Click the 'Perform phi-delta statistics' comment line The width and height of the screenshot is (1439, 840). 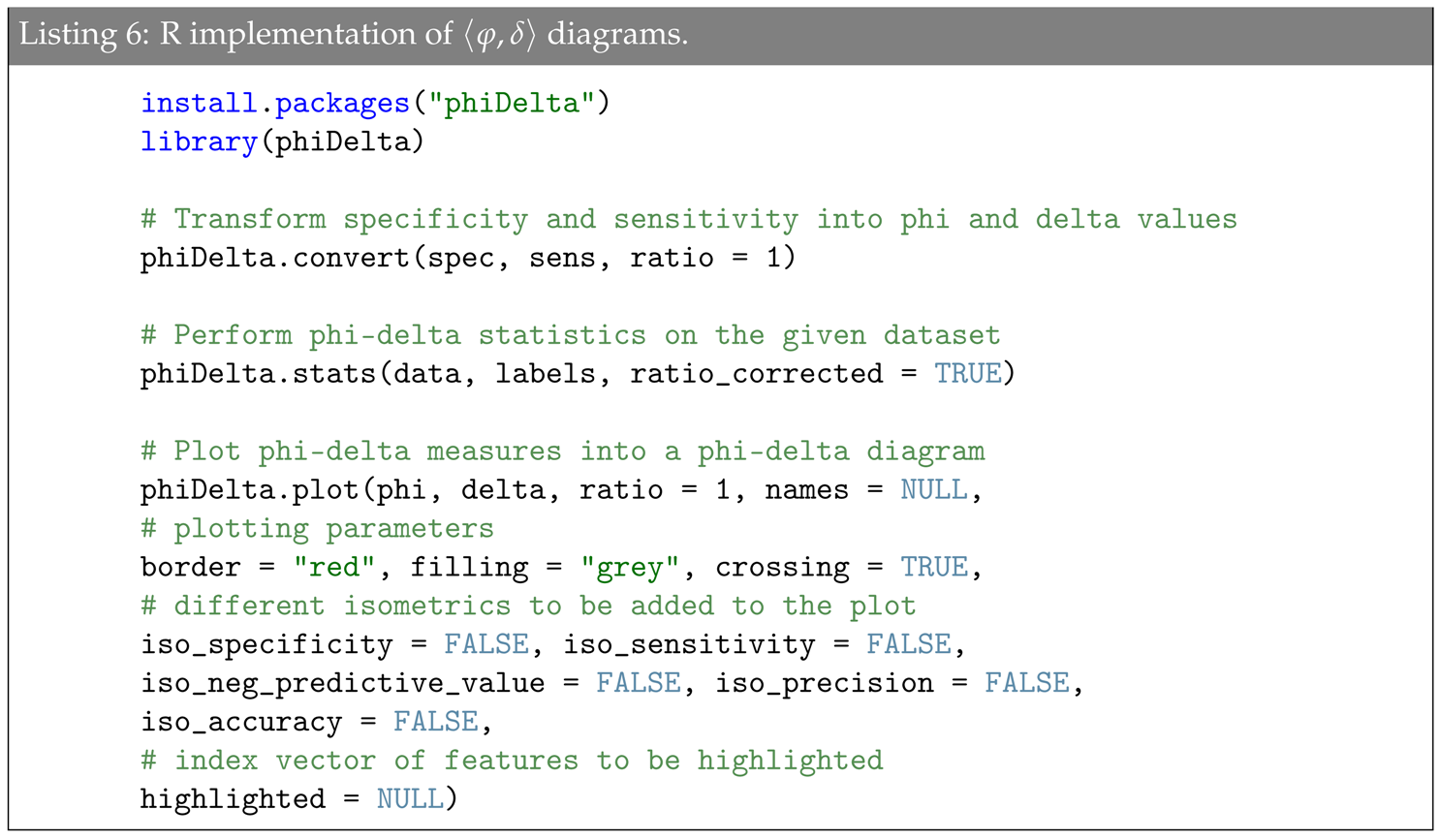tap(570, 335)
